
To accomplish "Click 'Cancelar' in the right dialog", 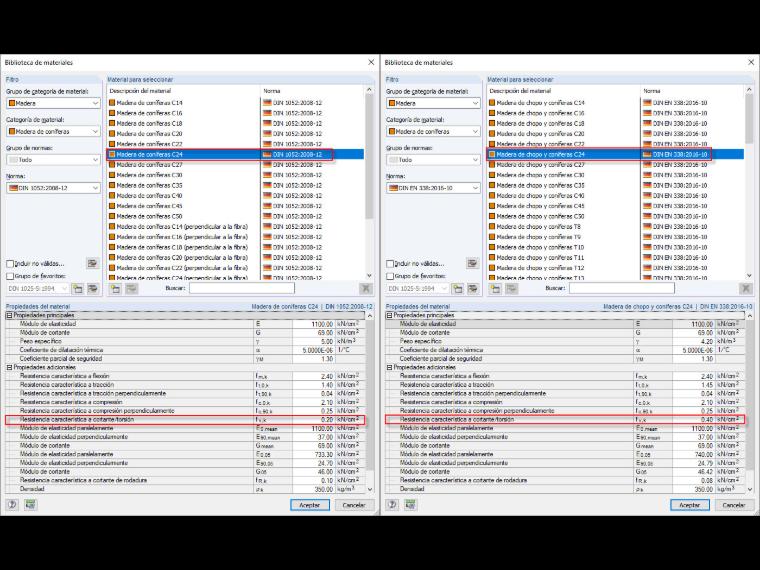I will pyautogui.click(x=735, y=505).
